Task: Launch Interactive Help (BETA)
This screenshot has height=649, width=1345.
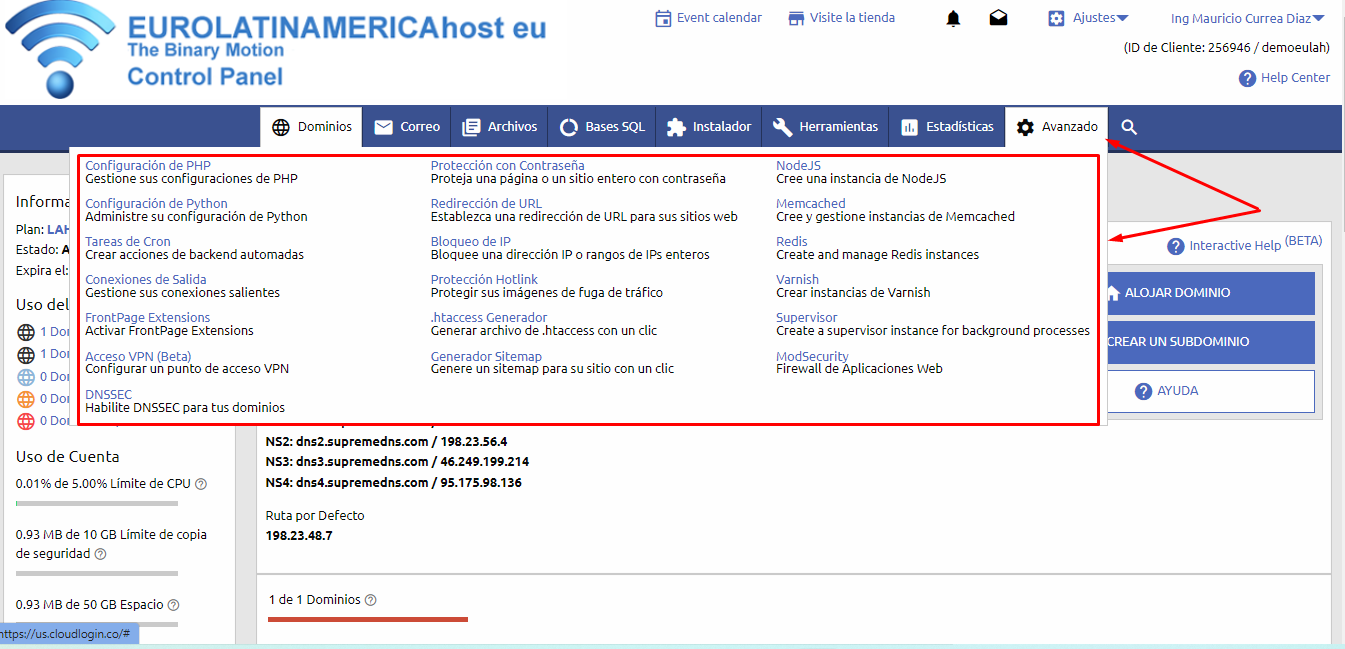Action: 1244,245
